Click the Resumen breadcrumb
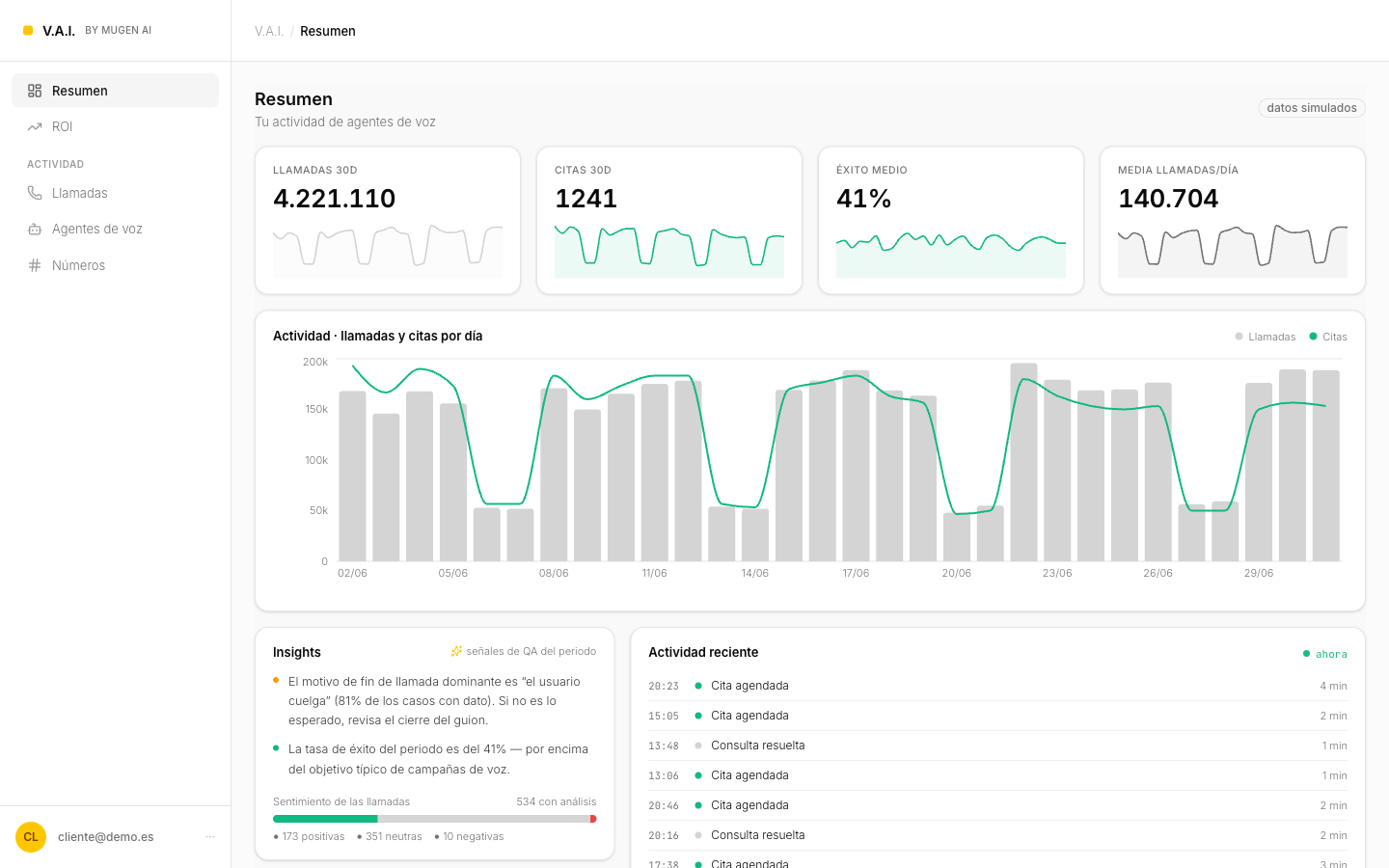1389x868 pixels. (328, 31)
